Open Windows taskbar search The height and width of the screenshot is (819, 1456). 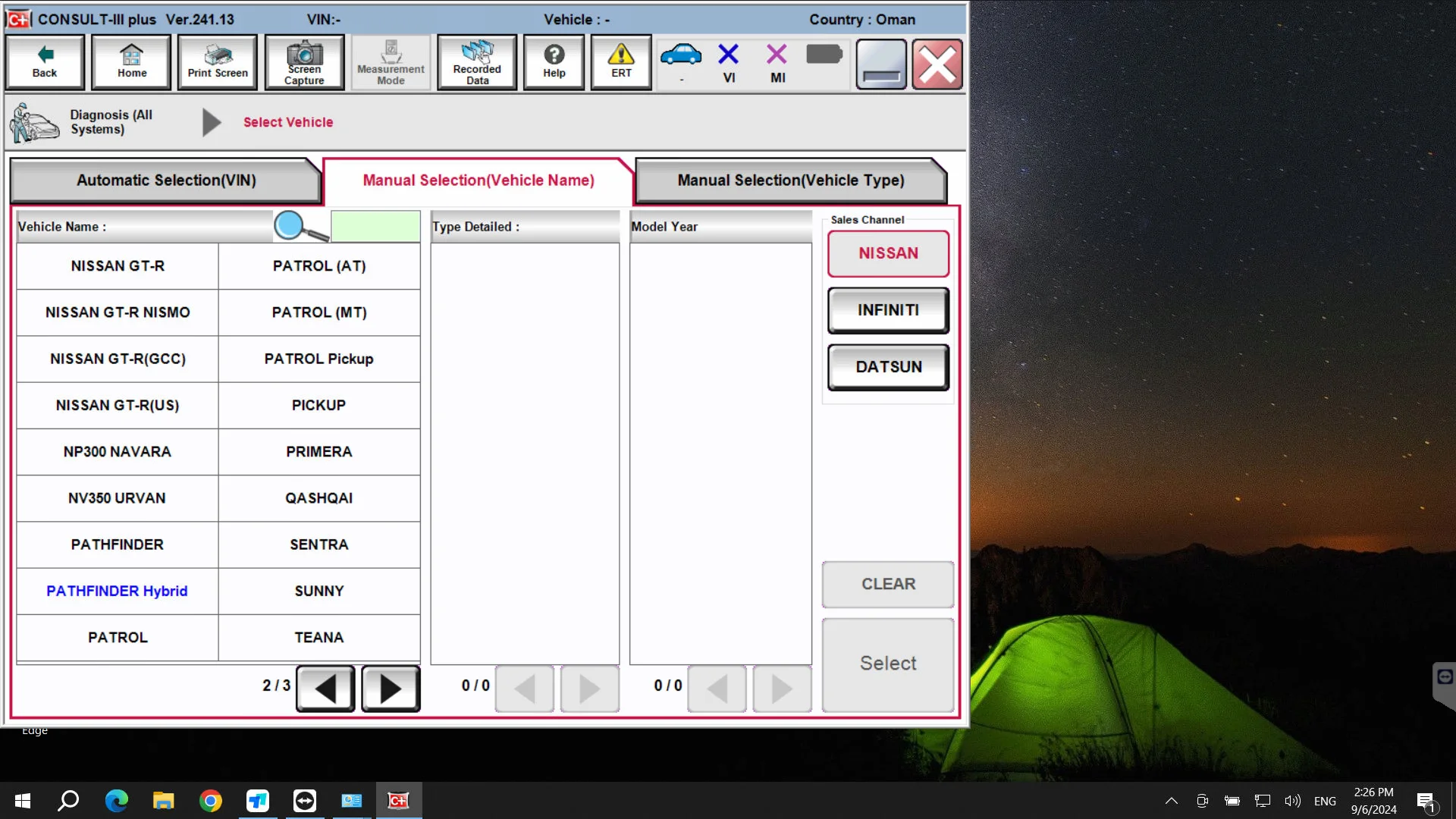point(69,801)
